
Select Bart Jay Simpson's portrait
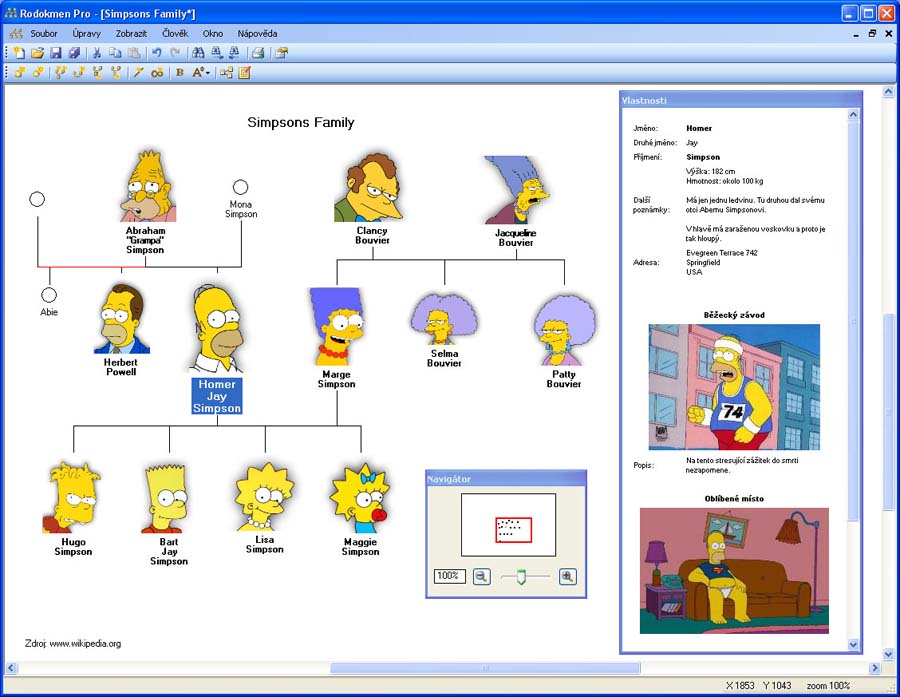tap(166, 499)
